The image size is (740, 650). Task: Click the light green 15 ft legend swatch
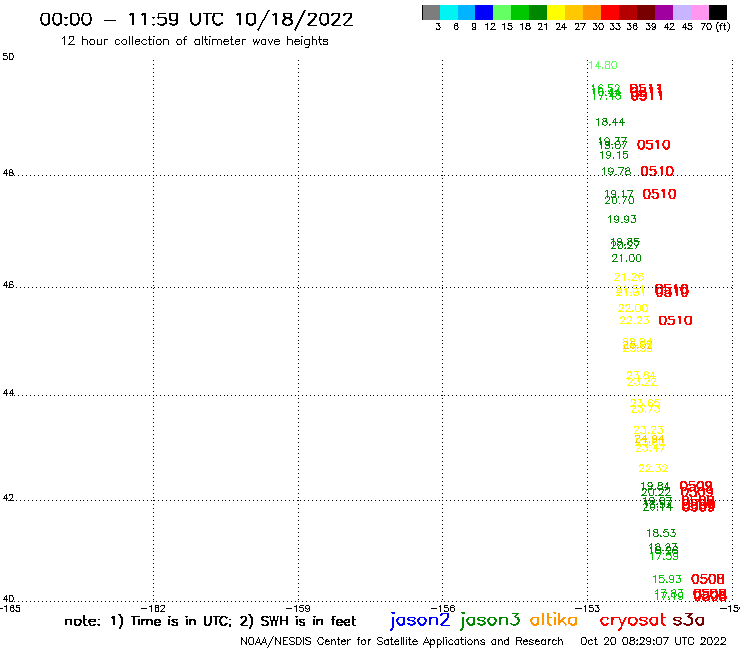tap(502, 12)
